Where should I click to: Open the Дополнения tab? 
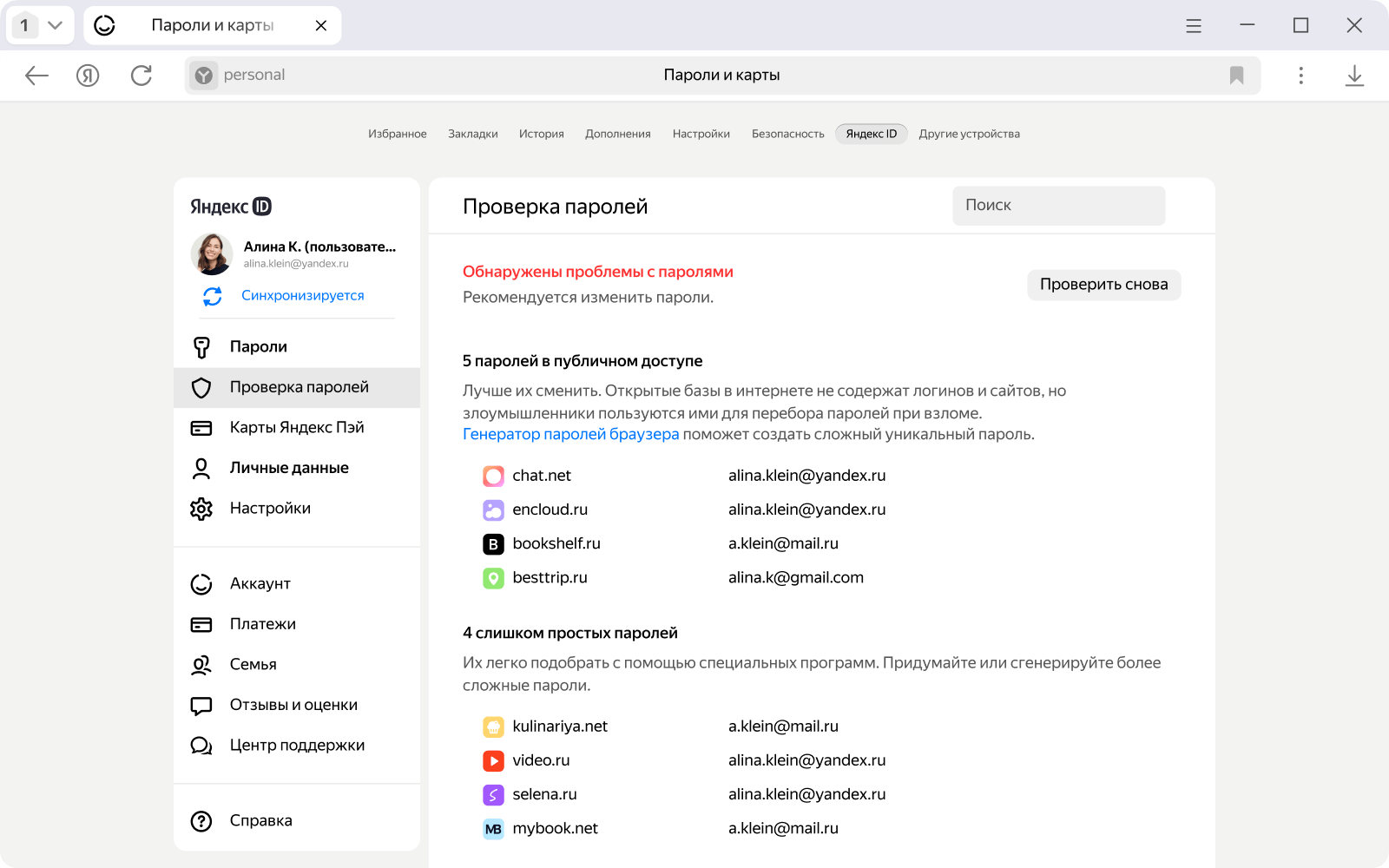tap(618, 134)
